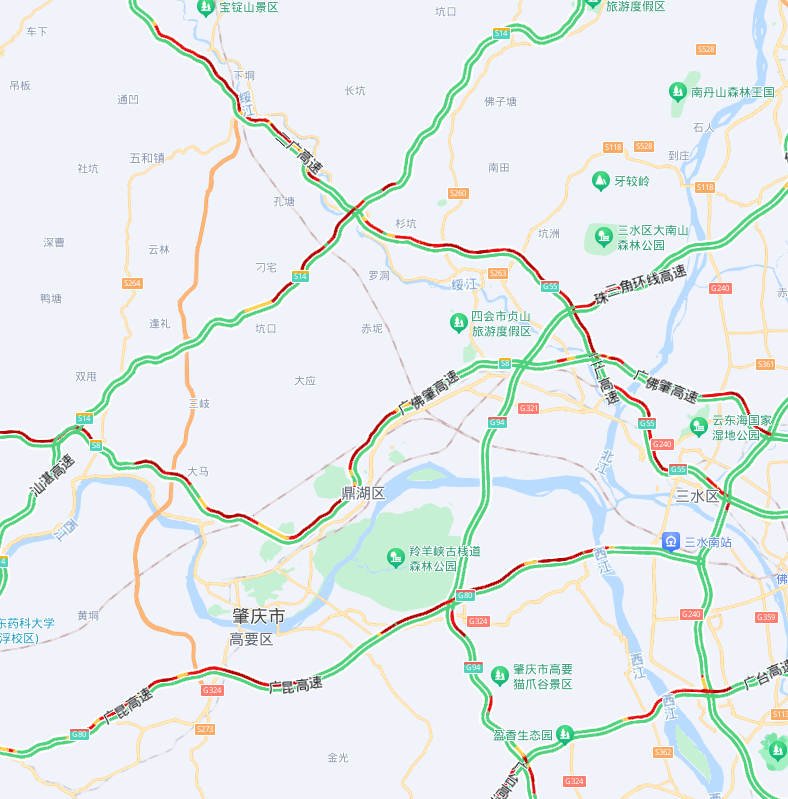Open the 羚羊峡古栈道森林公园 marker

[x=396, y=558]
